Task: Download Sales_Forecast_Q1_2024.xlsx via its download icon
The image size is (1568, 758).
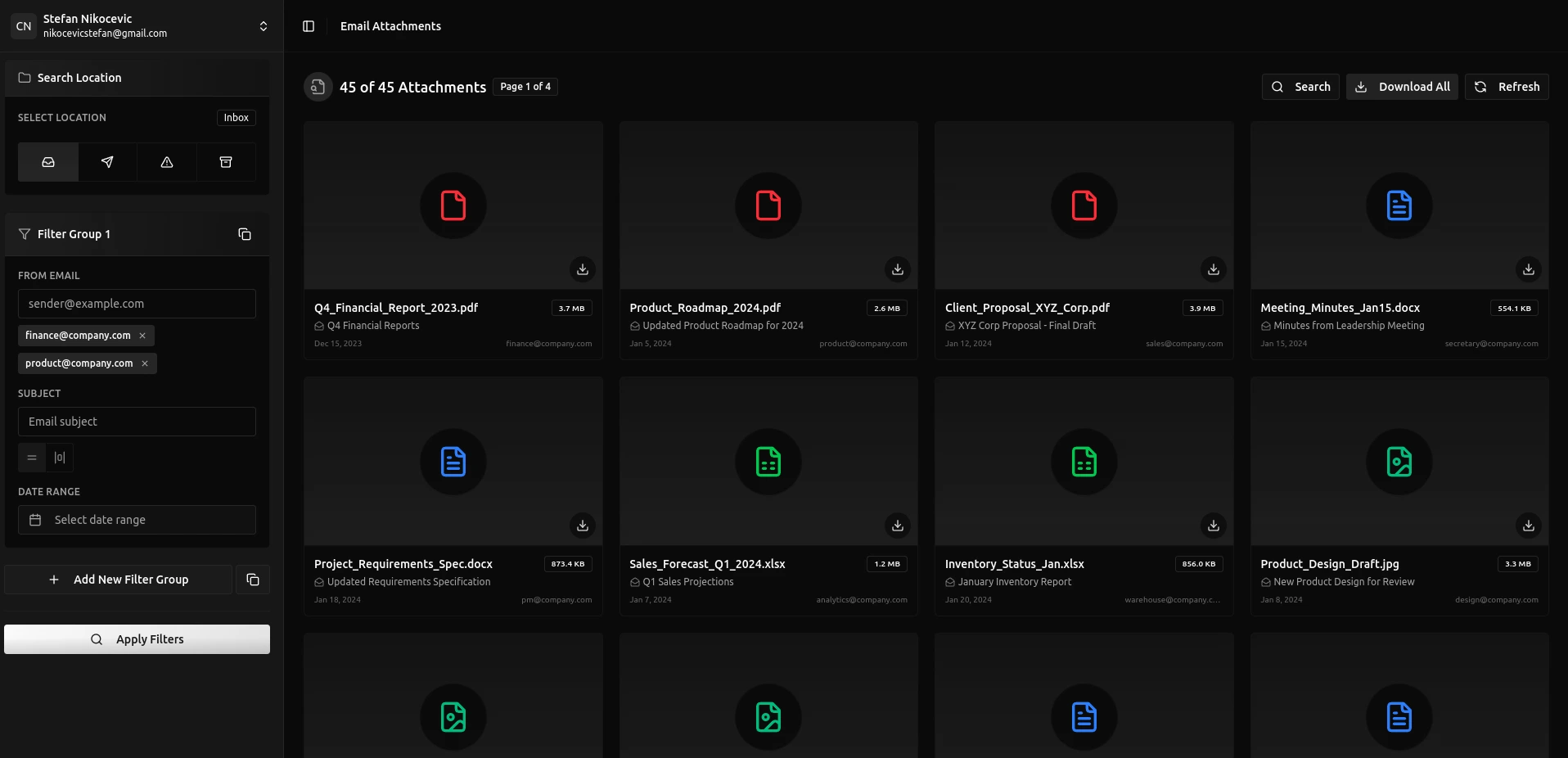Action: click(898, 526)
